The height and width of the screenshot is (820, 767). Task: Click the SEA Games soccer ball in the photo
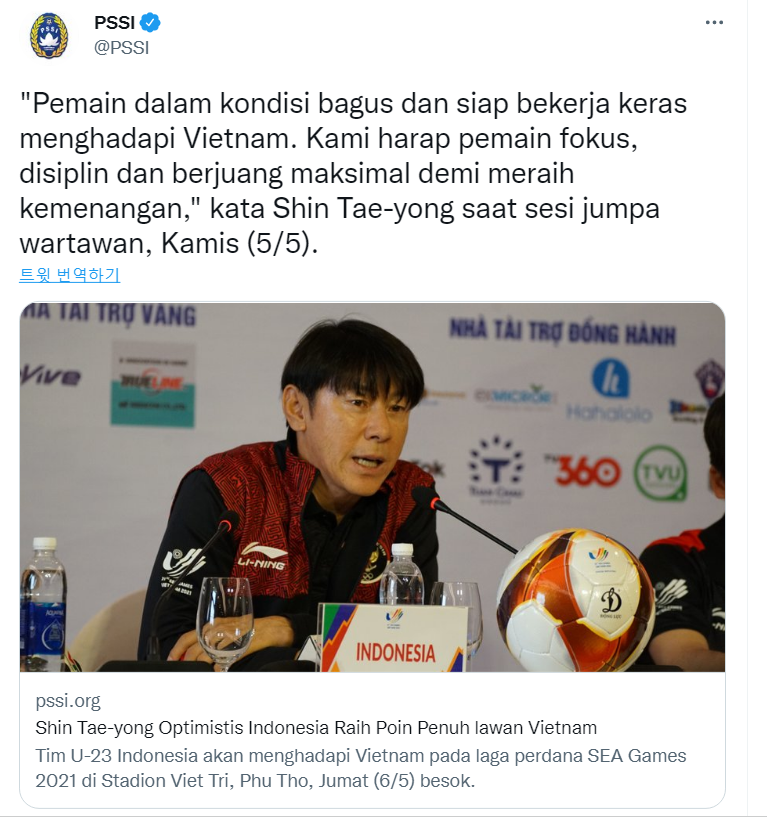click(x=575, y=601)
